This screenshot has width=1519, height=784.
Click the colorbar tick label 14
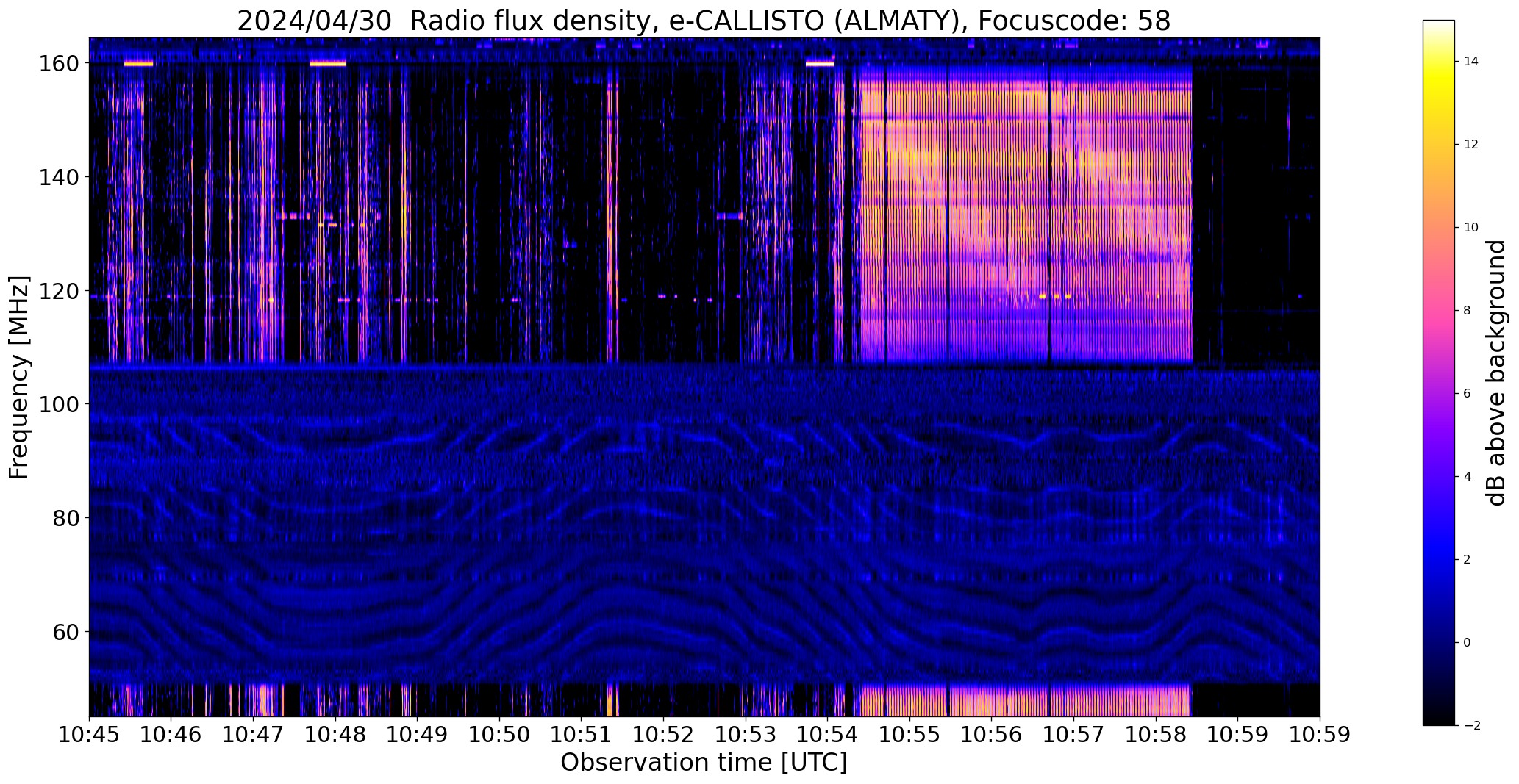[x=1471, y=62]
